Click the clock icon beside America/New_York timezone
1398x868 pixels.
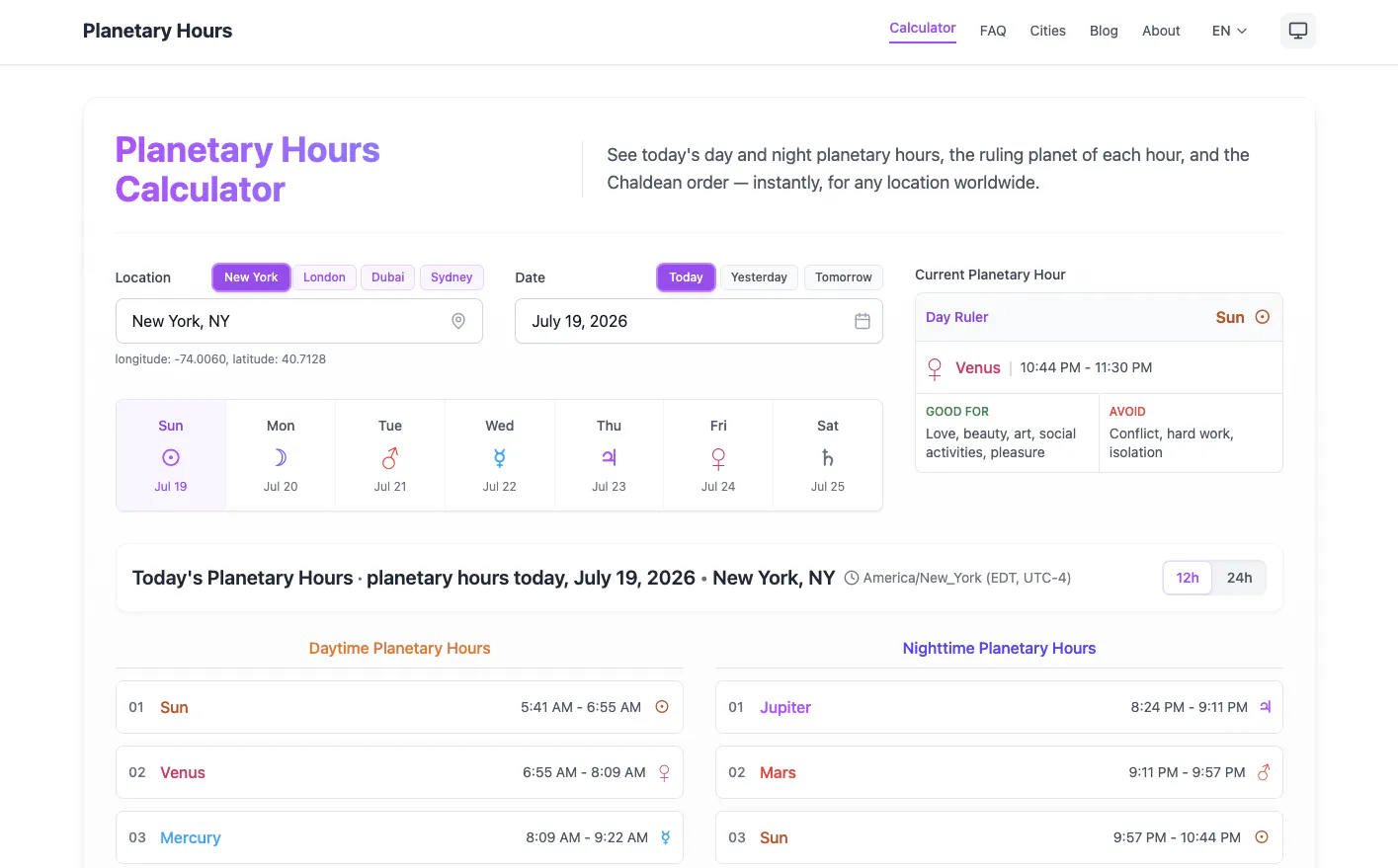852,578
